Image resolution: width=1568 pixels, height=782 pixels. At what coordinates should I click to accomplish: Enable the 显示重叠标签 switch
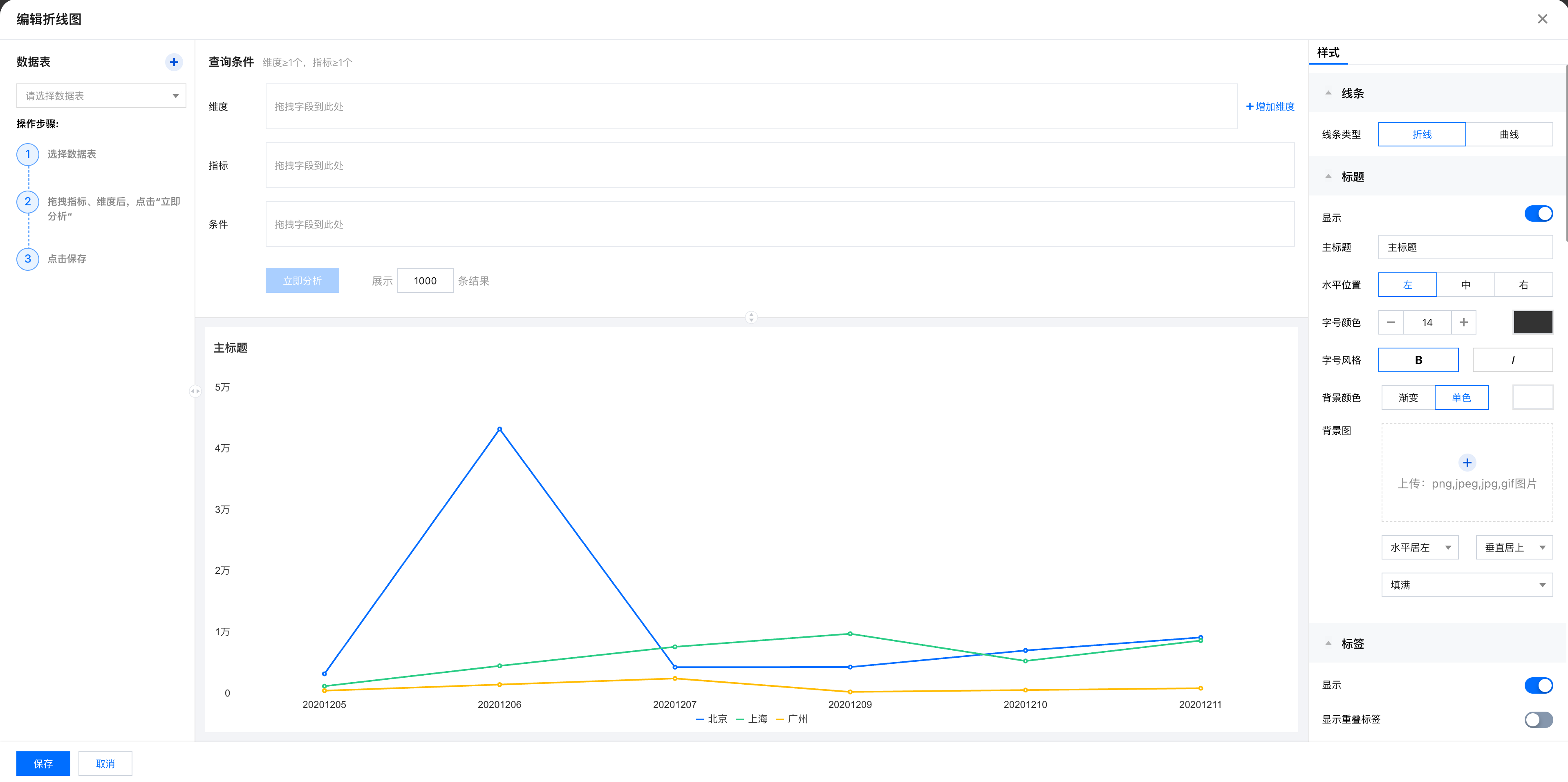point(1538,720)
